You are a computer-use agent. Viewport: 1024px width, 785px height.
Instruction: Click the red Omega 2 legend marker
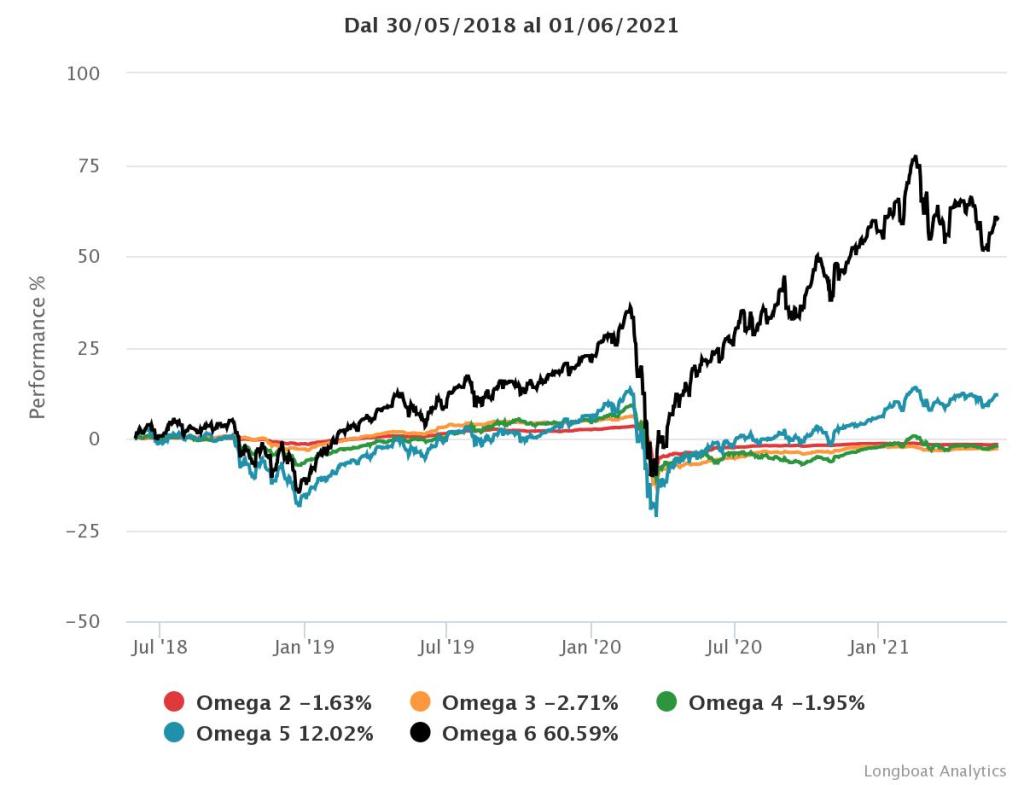pos(173,702)
